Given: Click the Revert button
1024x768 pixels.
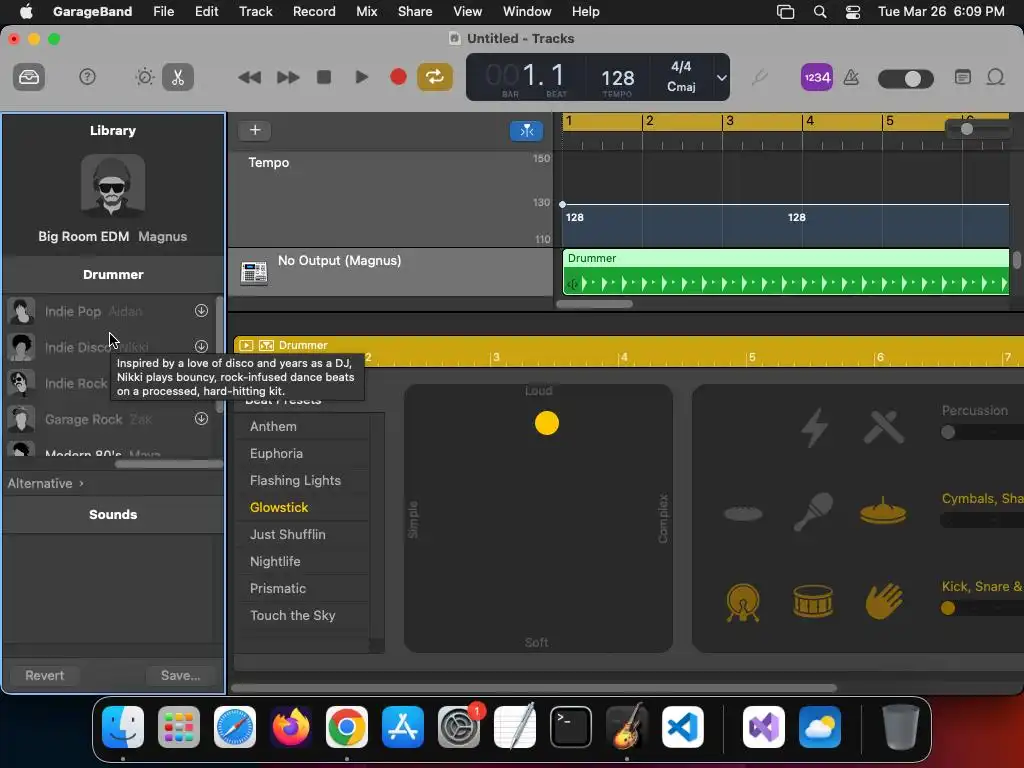Looking at the screenshot, I should pos(44,675).
